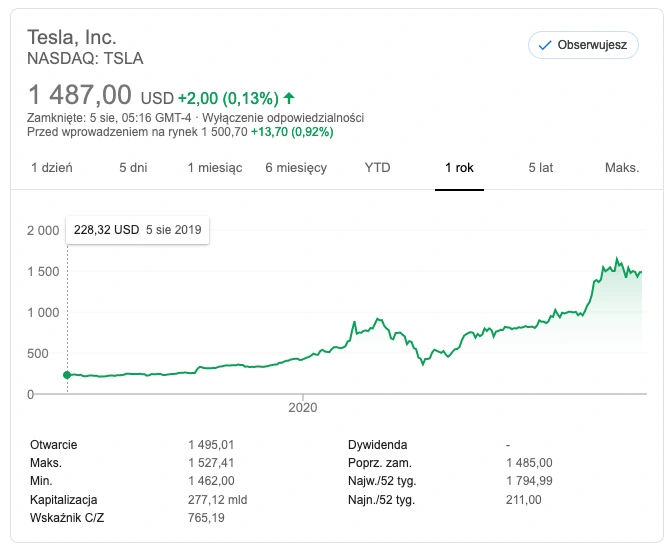
Task: Click the Wskaźnik C/Z label
Action: [x=67, y=518]
